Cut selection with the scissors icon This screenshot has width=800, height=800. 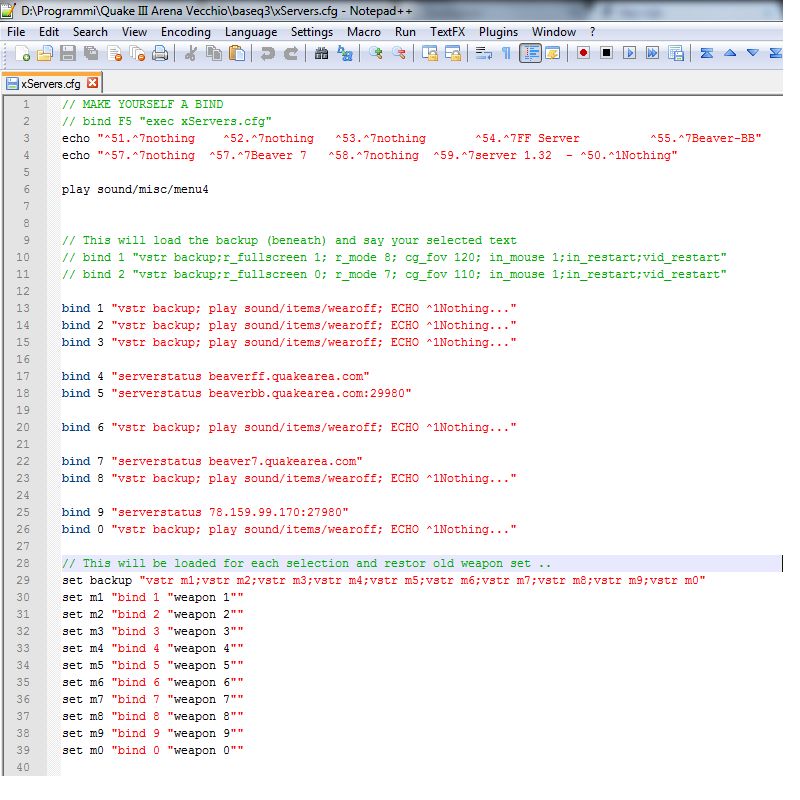point(190,53)
